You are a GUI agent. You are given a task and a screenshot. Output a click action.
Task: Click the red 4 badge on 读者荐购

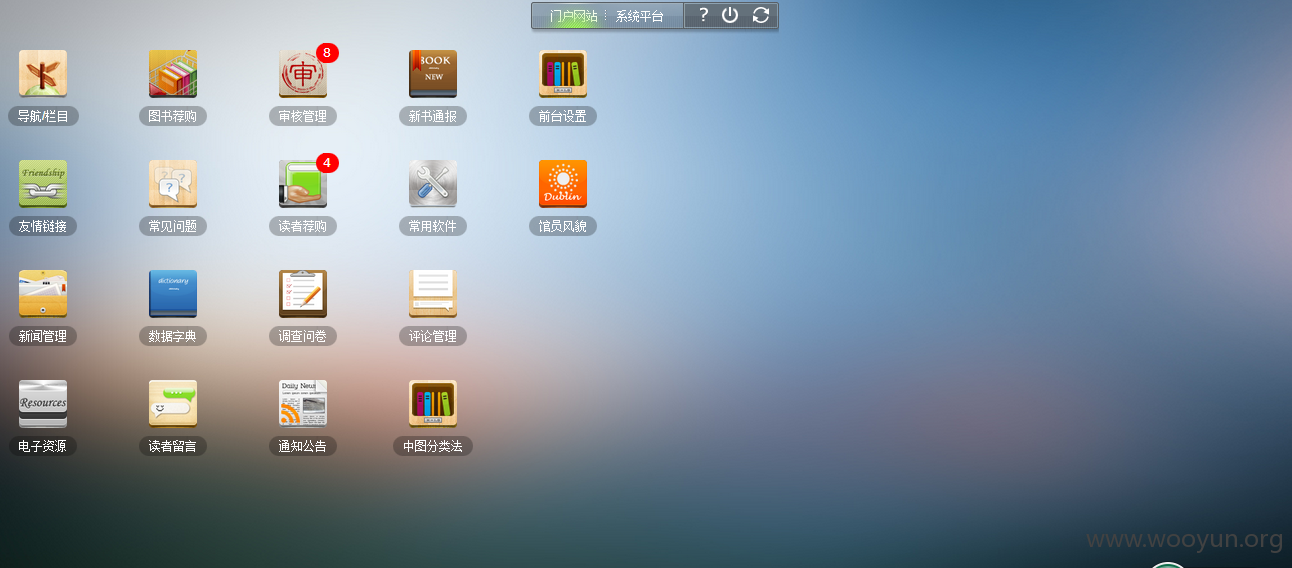coord(327,163)
